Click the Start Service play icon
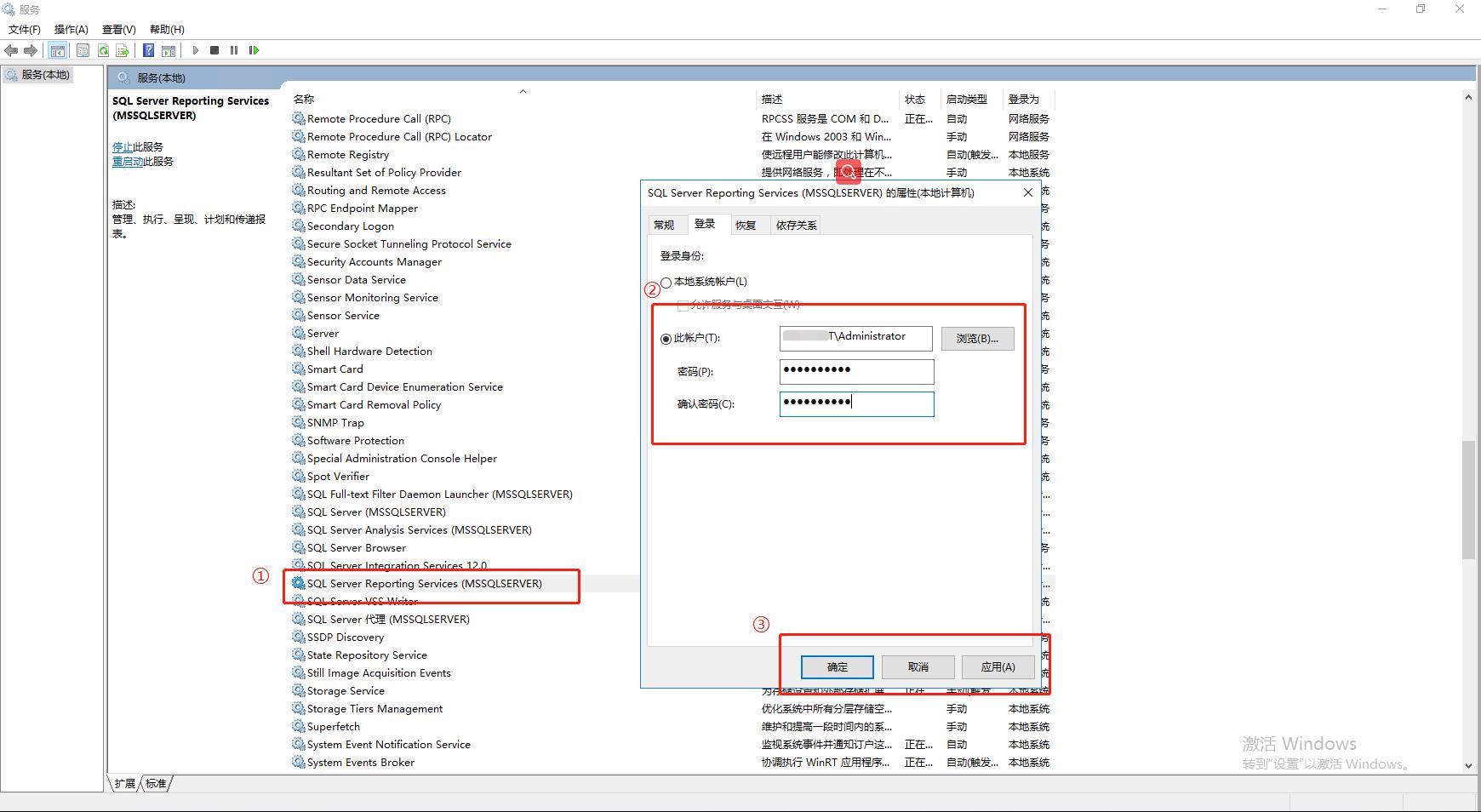Screen dimensions: 1481x812 pos(195,50)
